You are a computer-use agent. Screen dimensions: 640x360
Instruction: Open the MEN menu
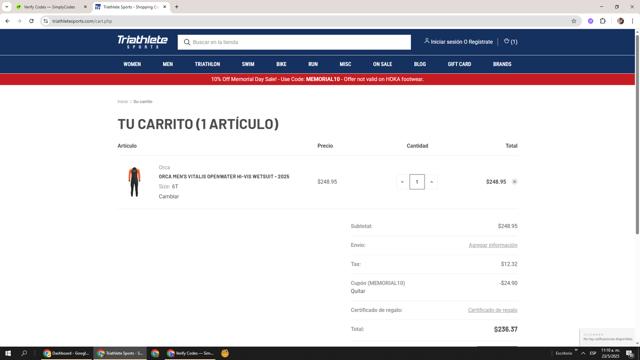pyautogui.click(x=168, y=64)
